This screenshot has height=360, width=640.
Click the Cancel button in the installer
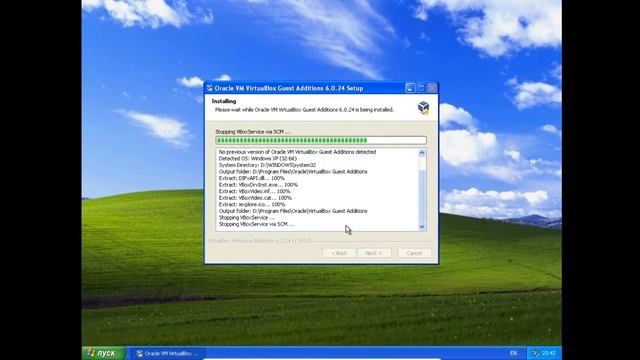(414, 253)
